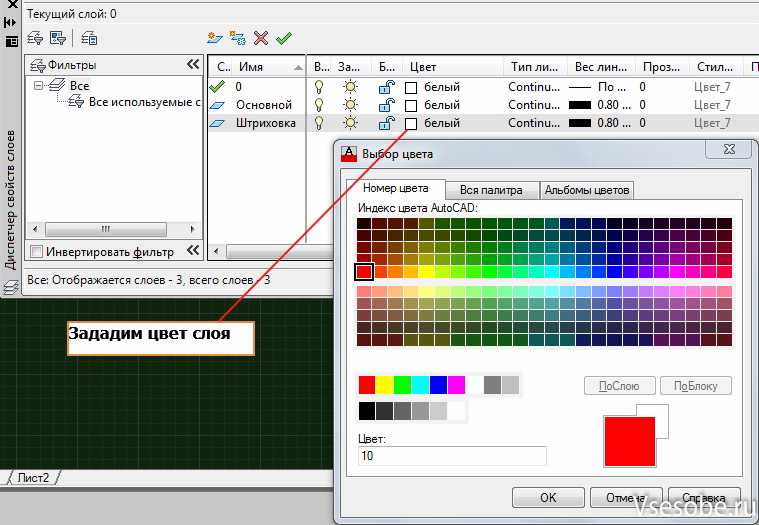Open color swatch of layer Штриховка
The height and width of the screenshot is (525, 759).
pos(410,124)
